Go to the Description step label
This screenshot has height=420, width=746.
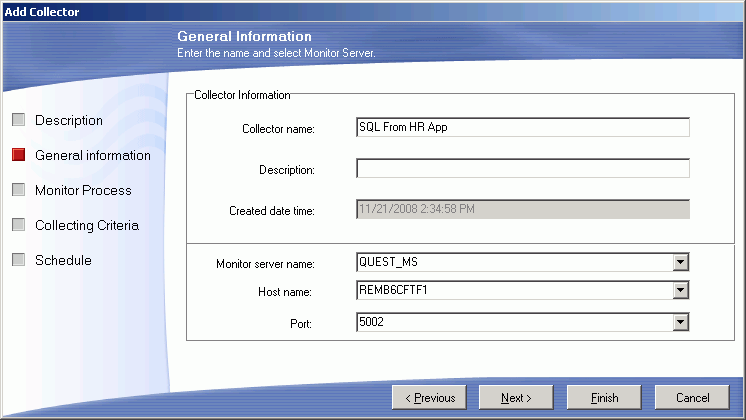69,120
